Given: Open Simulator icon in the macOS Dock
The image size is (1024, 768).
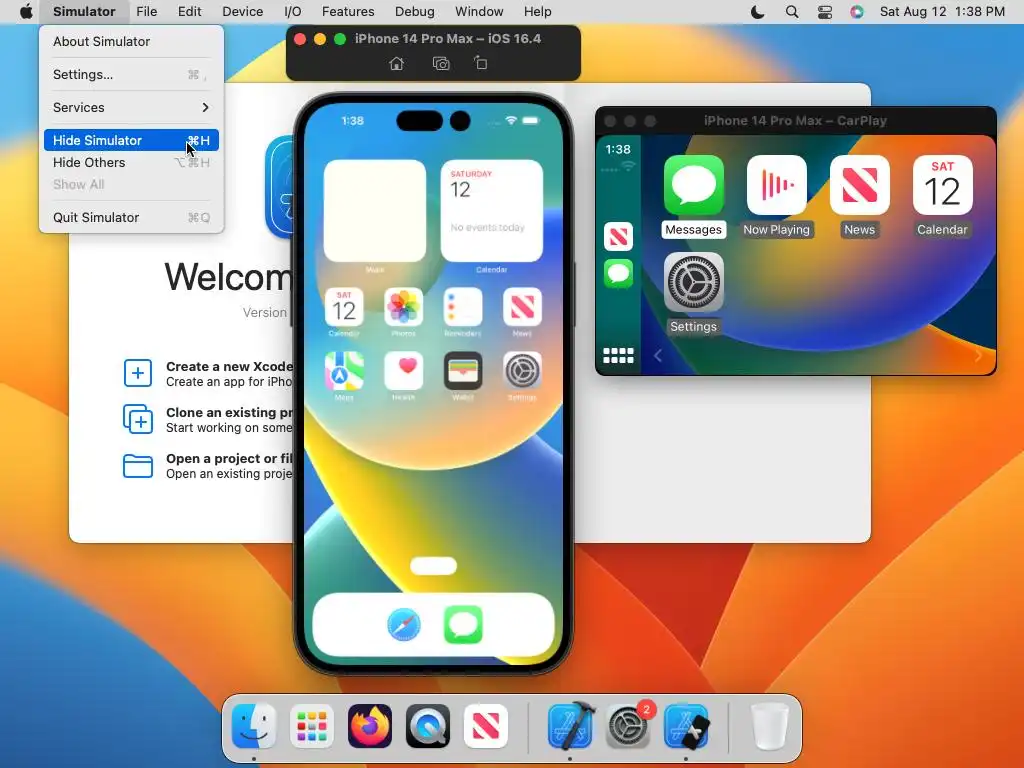Looking at the screenshot, I should 686,726.
